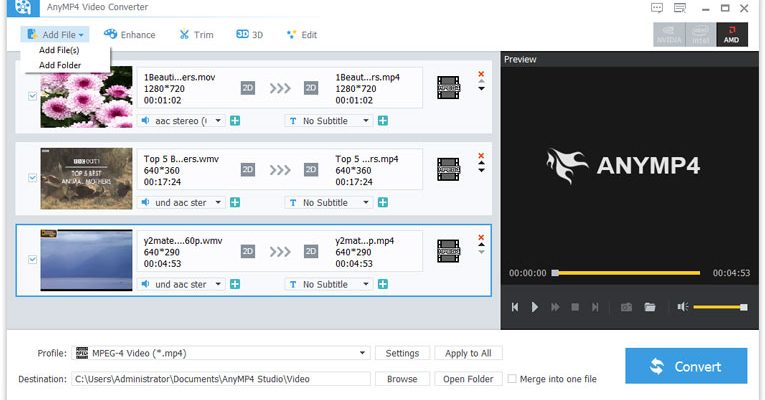Remove Top 5 B...ers.wmv with red X
The width and height of the screenshot is (765, 400).
click(x=481, y=156)
